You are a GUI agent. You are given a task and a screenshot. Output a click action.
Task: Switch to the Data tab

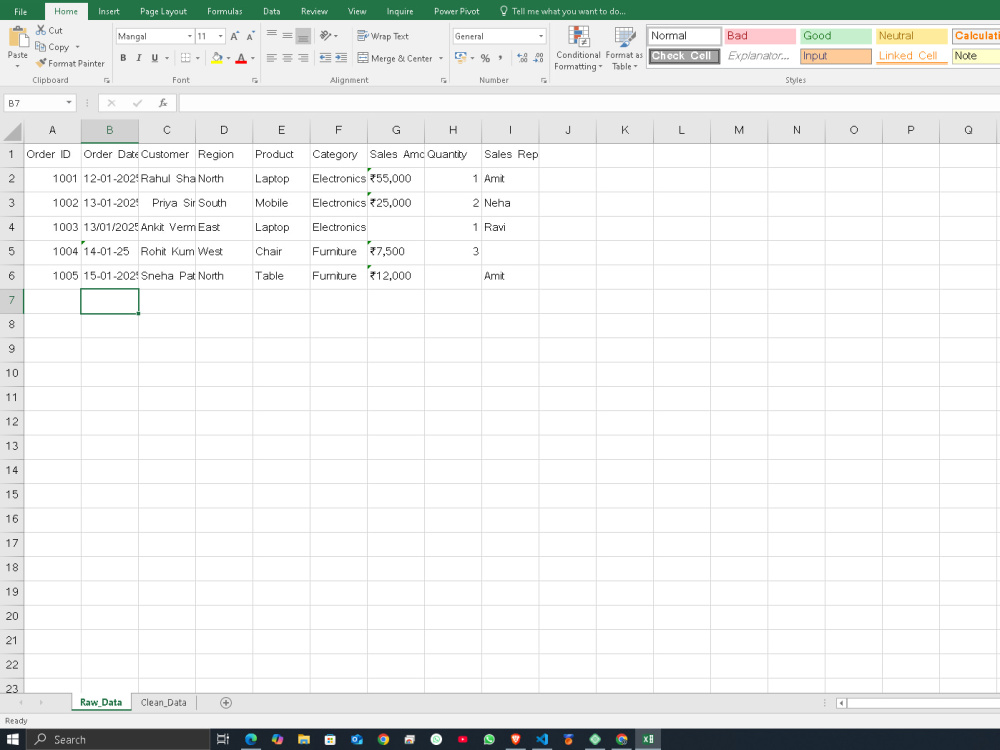point(272,11)
